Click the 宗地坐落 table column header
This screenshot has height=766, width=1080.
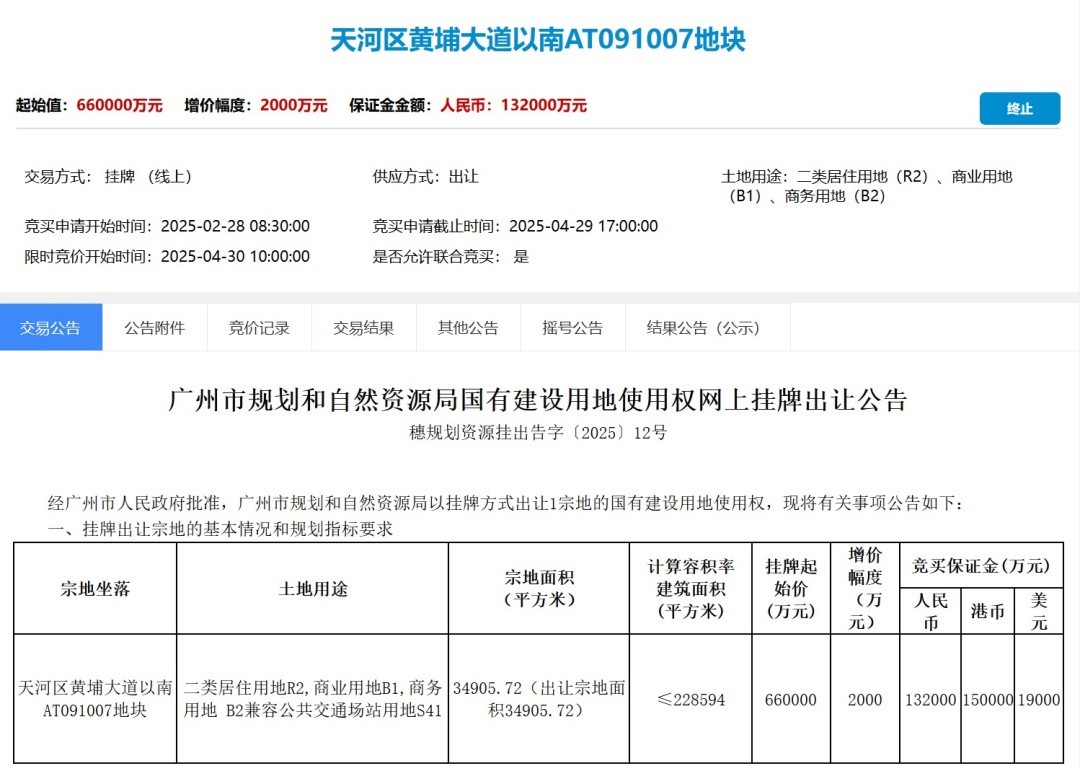95,589
